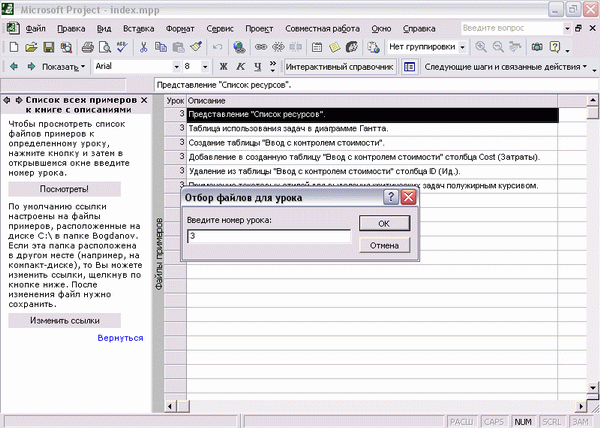Viewport: 600px width, 428px height.
Task: Click the Посмотреть! button
Action: click(x=64, y=189)
